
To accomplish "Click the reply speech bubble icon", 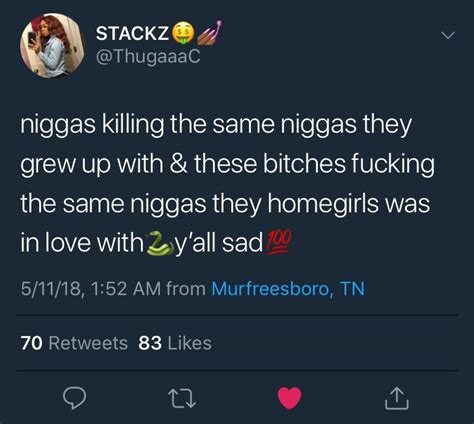I will coord(75,398).
